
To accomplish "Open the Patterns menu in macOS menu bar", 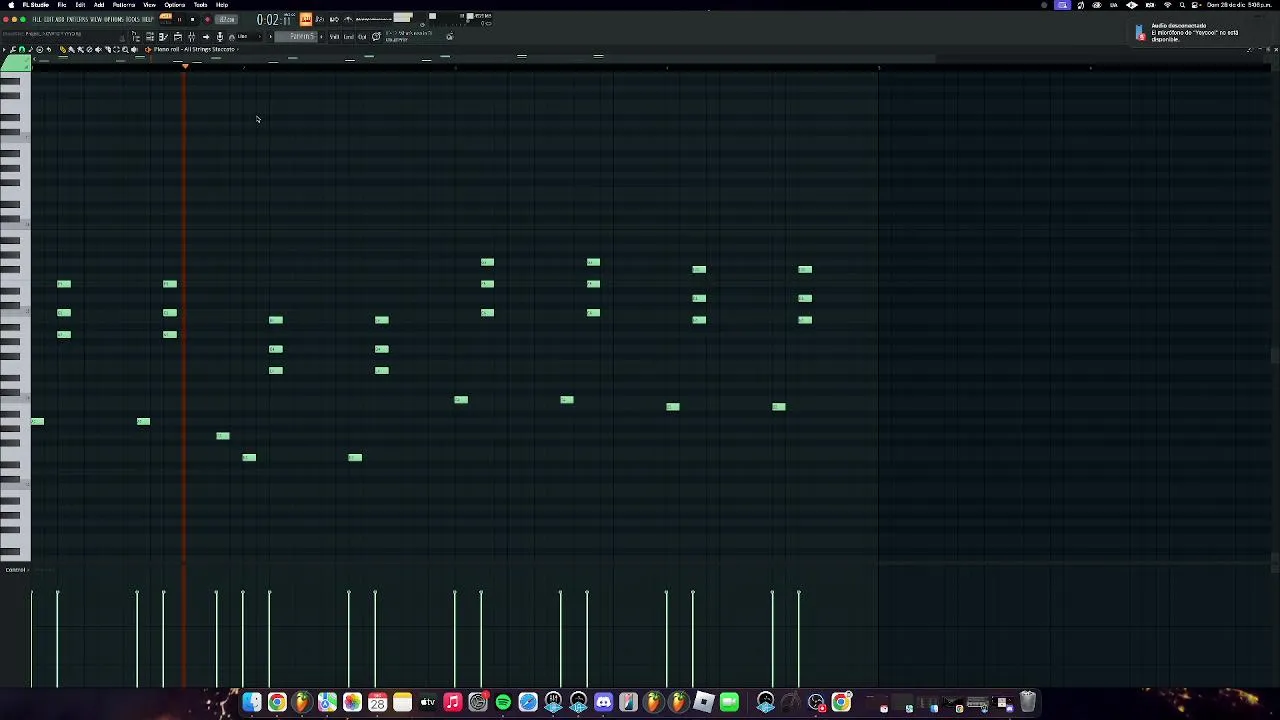I will [x=124, y=5].
